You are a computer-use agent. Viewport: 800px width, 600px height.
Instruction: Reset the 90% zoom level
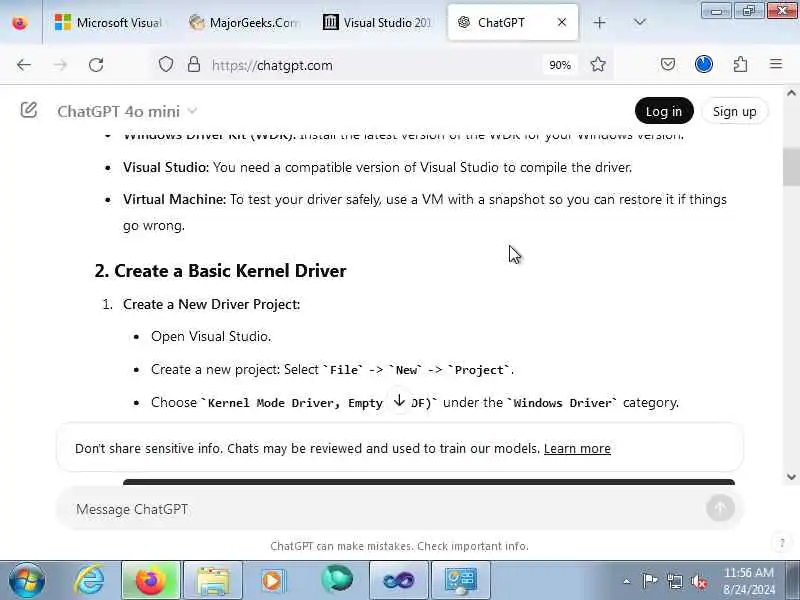(x=560, y=65)
